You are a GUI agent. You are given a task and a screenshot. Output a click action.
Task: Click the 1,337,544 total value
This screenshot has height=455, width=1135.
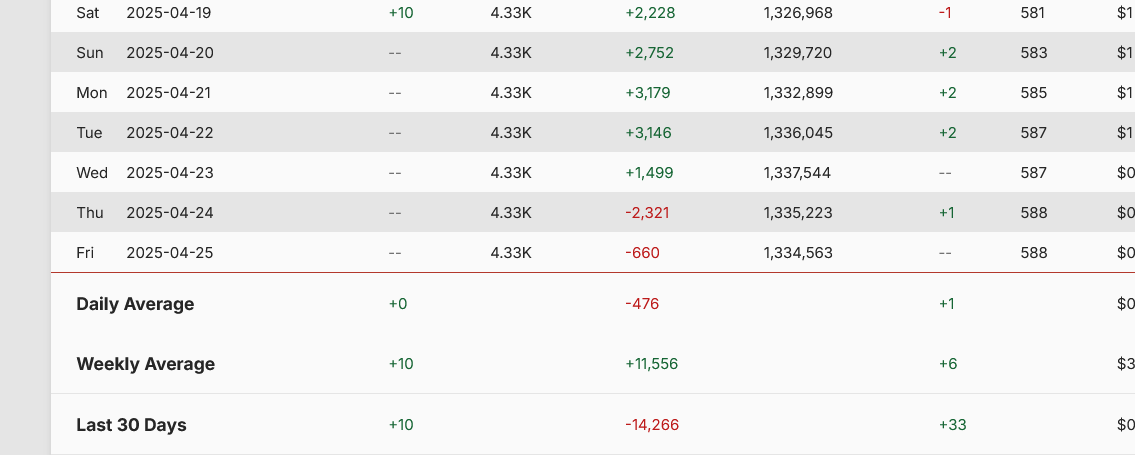797,173
